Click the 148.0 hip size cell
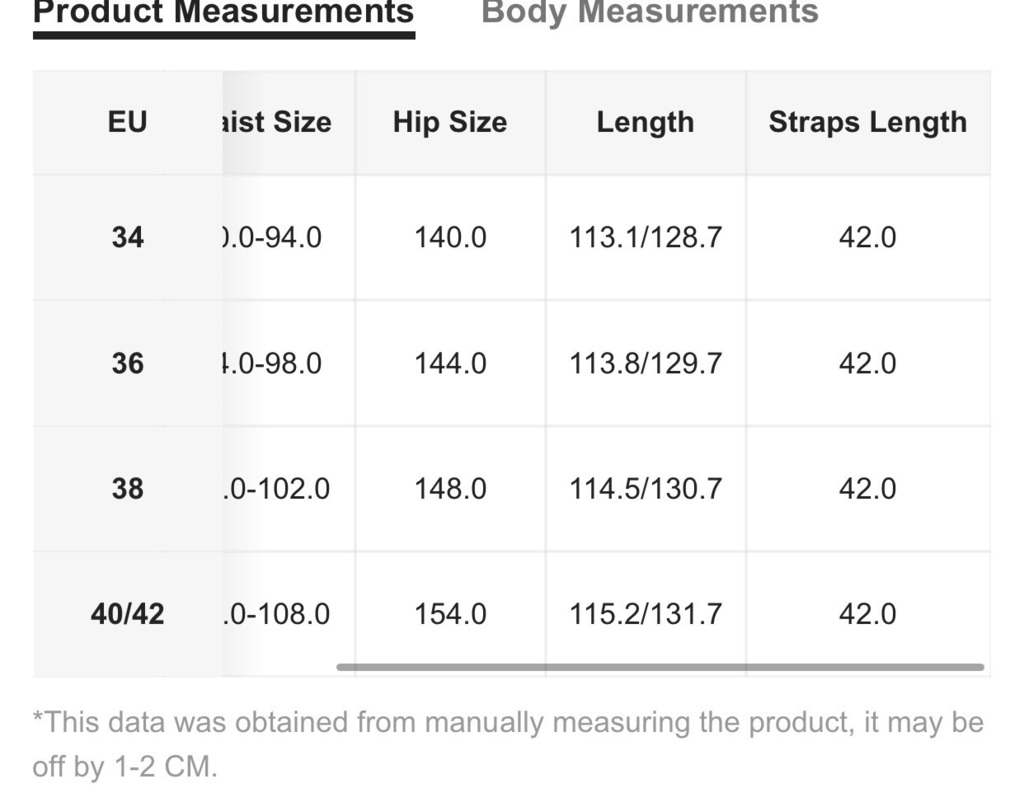This screenshot has height=807, width=1024. coord(450,488)
